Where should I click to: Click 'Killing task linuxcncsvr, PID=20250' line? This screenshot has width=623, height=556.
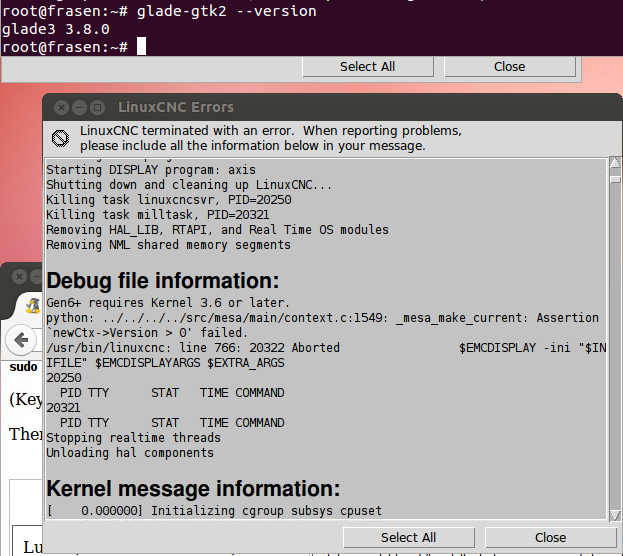click(169, 200)
